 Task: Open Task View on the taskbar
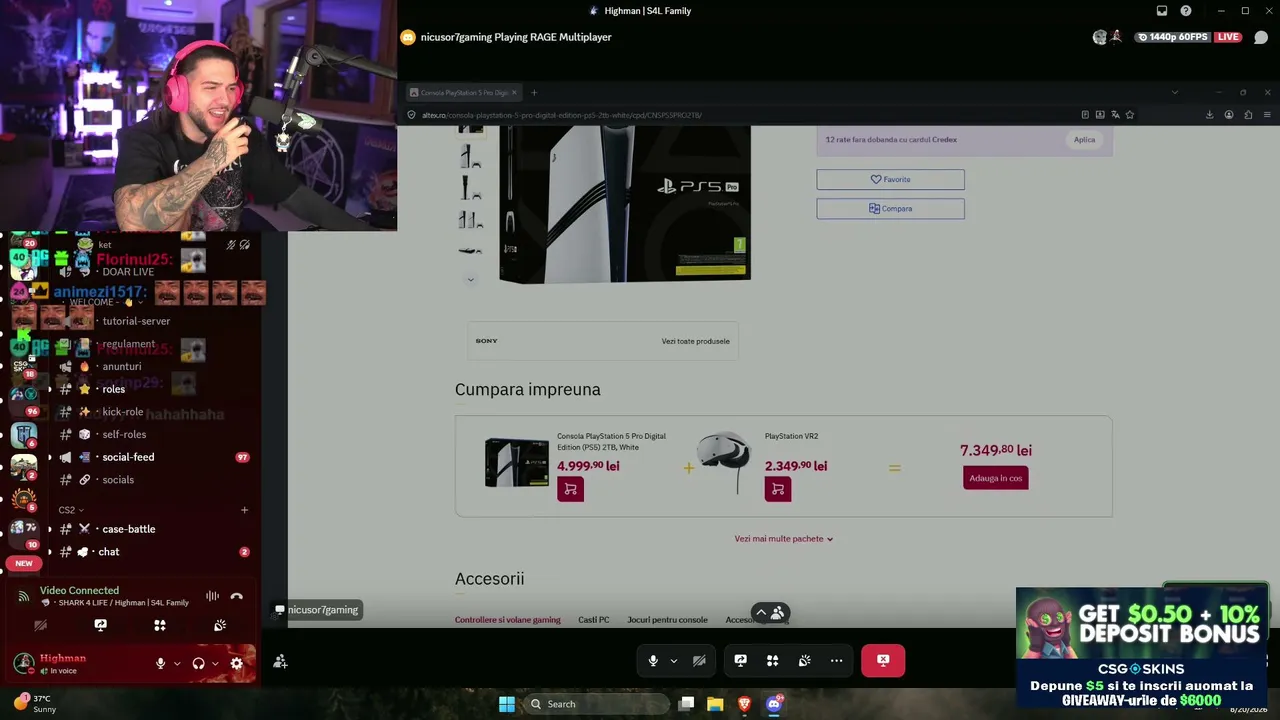point(686,704)
